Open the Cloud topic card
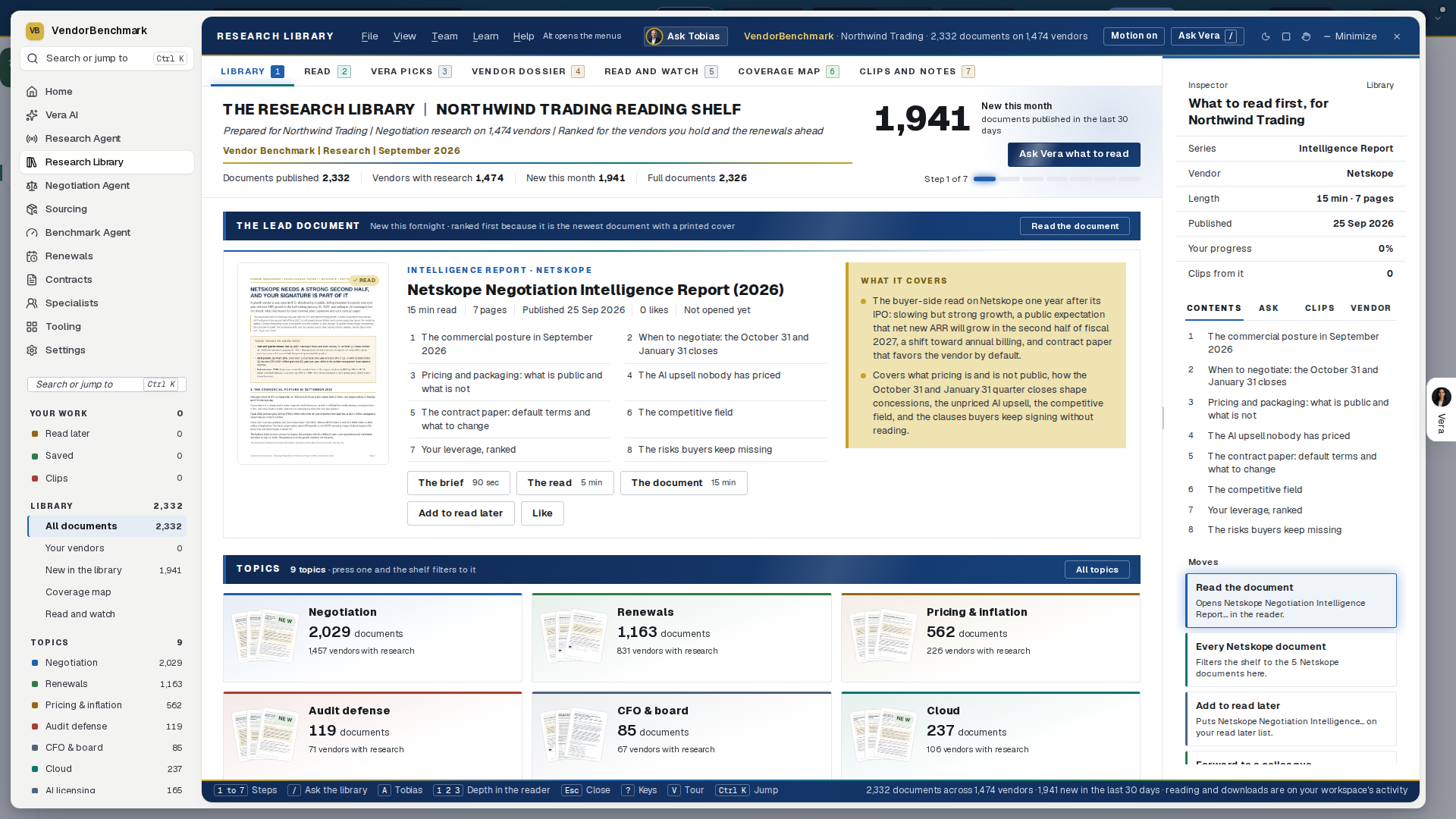 990,735
